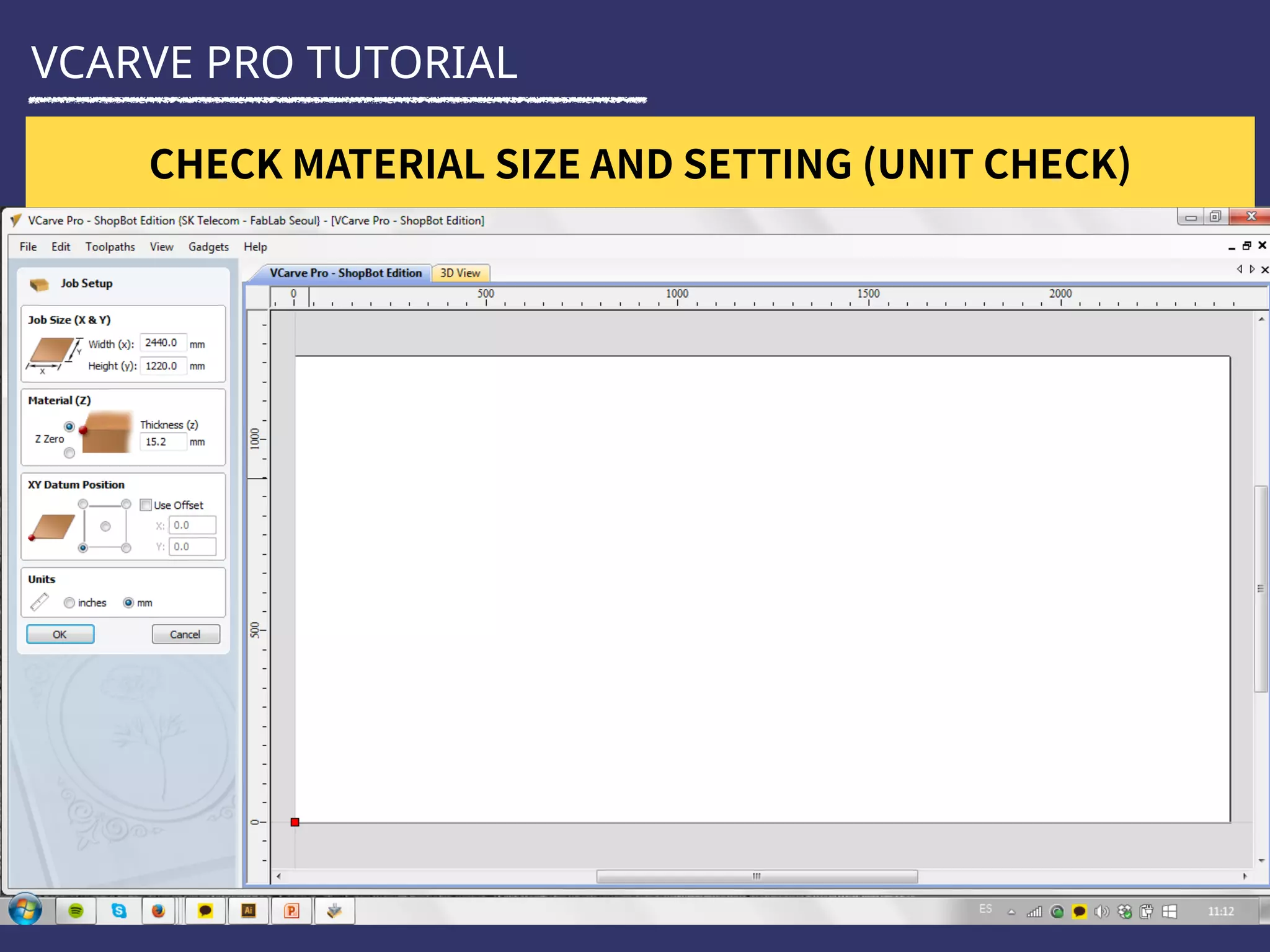Click the VCarve Pro title bar logo
Viewport: 1270px width, 952px height.
pyautogui.click(x=17, y=221)
